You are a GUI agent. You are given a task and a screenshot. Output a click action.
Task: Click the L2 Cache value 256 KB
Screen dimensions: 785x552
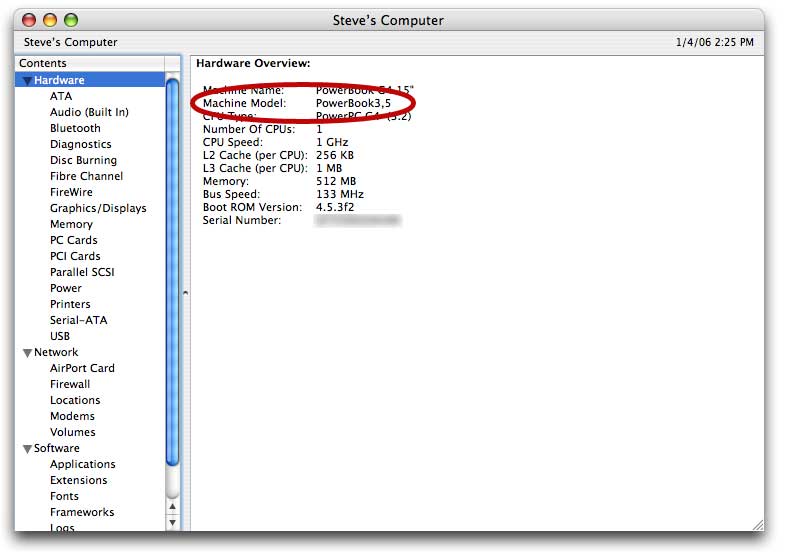point(334,155)
